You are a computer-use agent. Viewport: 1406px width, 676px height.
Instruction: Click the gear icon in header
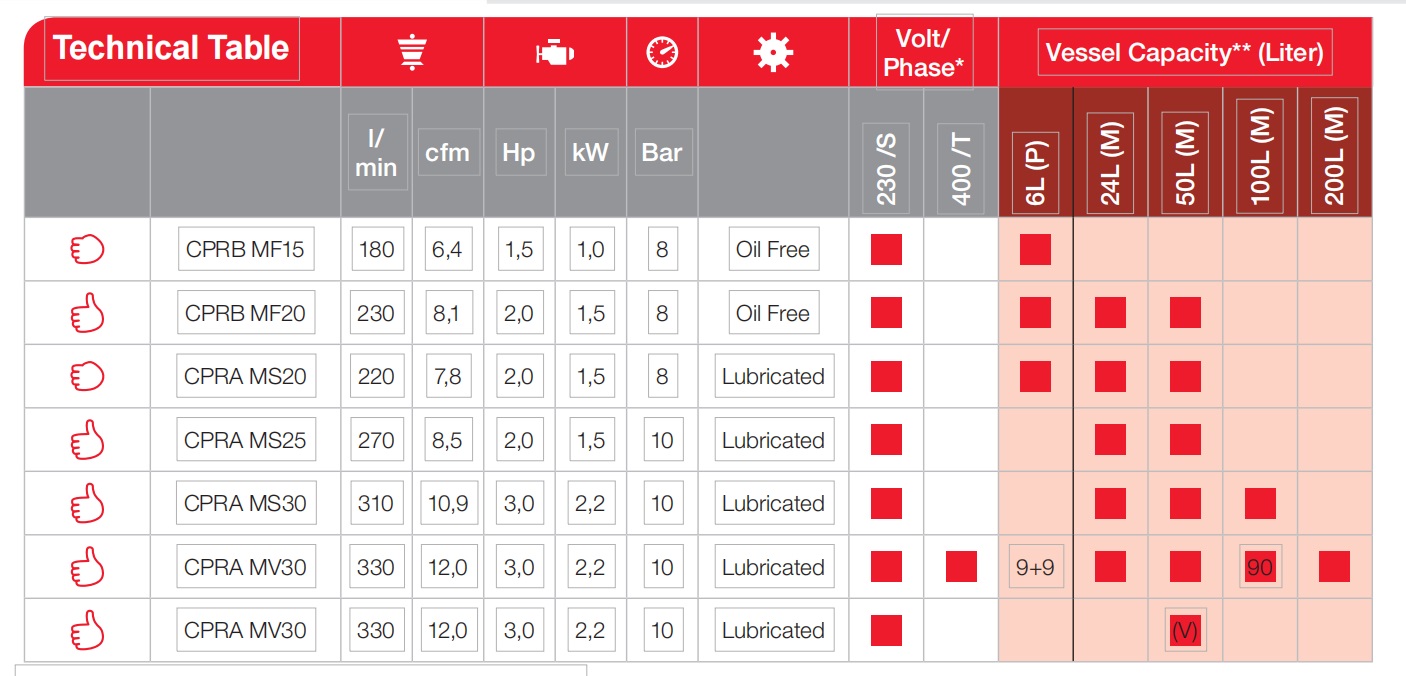(773, 52)
